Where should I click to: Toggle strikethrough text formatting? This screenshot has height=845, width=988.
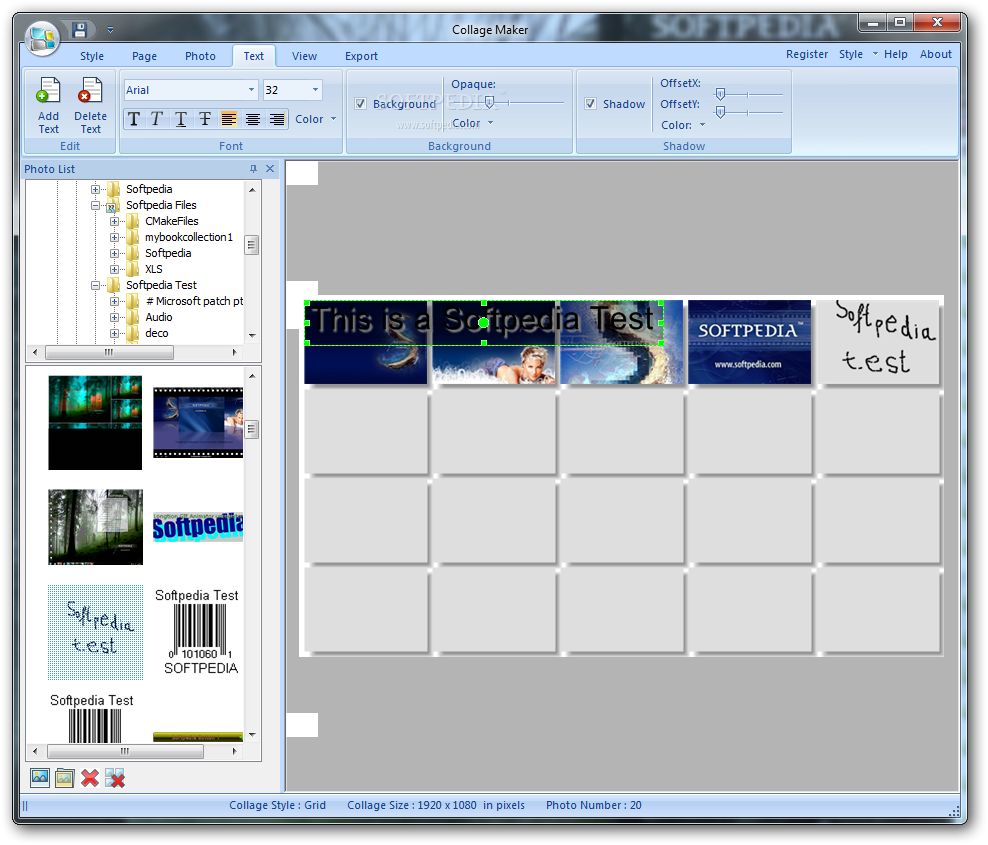pos(205,119)
